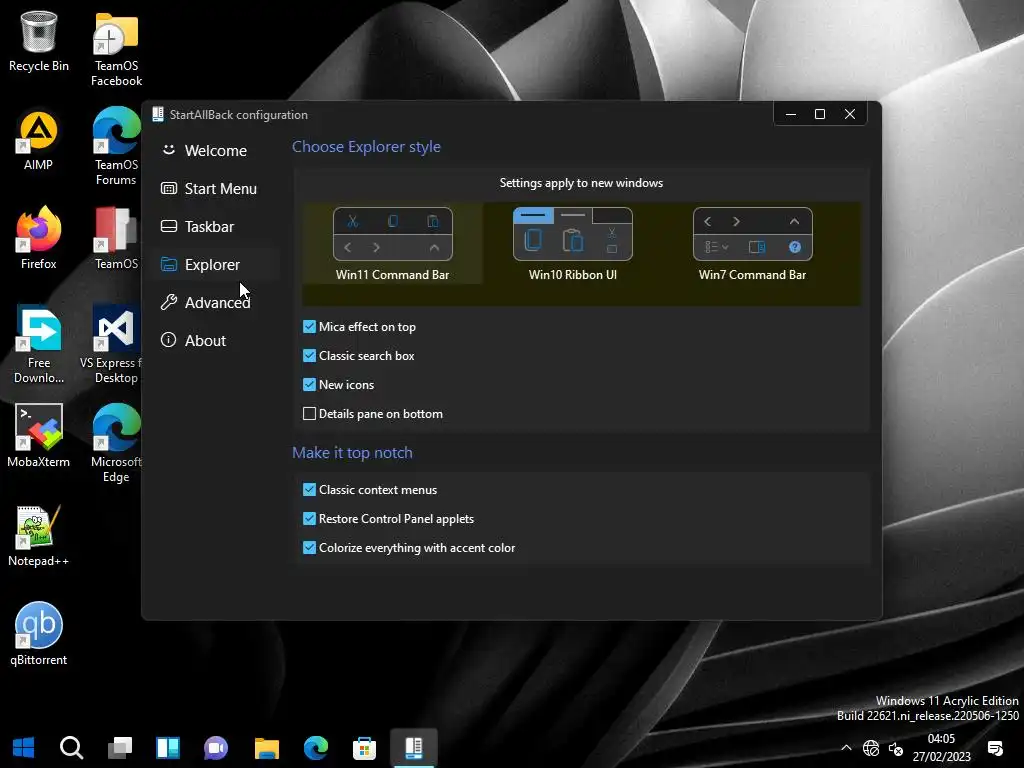1024x768 pixels.
Task: Maximize the StartAllBack configuration window
Action: (820, 114)
